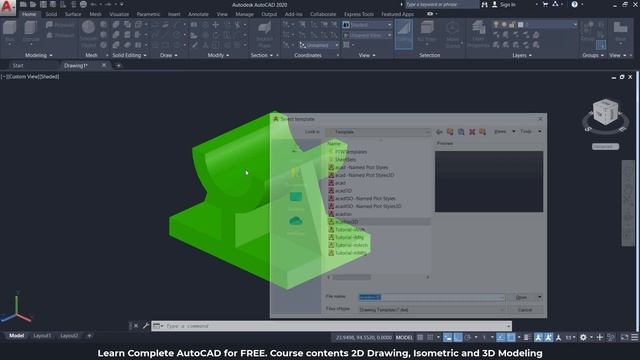Toggle snap mode in status bar
640x360 pixels.
(430, 337)
